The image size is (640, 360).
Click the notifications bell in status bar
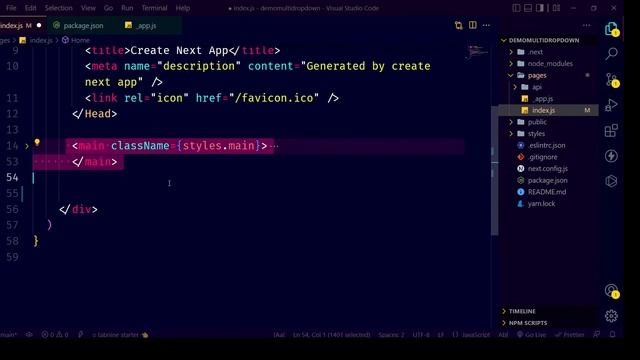coord(613,335)
